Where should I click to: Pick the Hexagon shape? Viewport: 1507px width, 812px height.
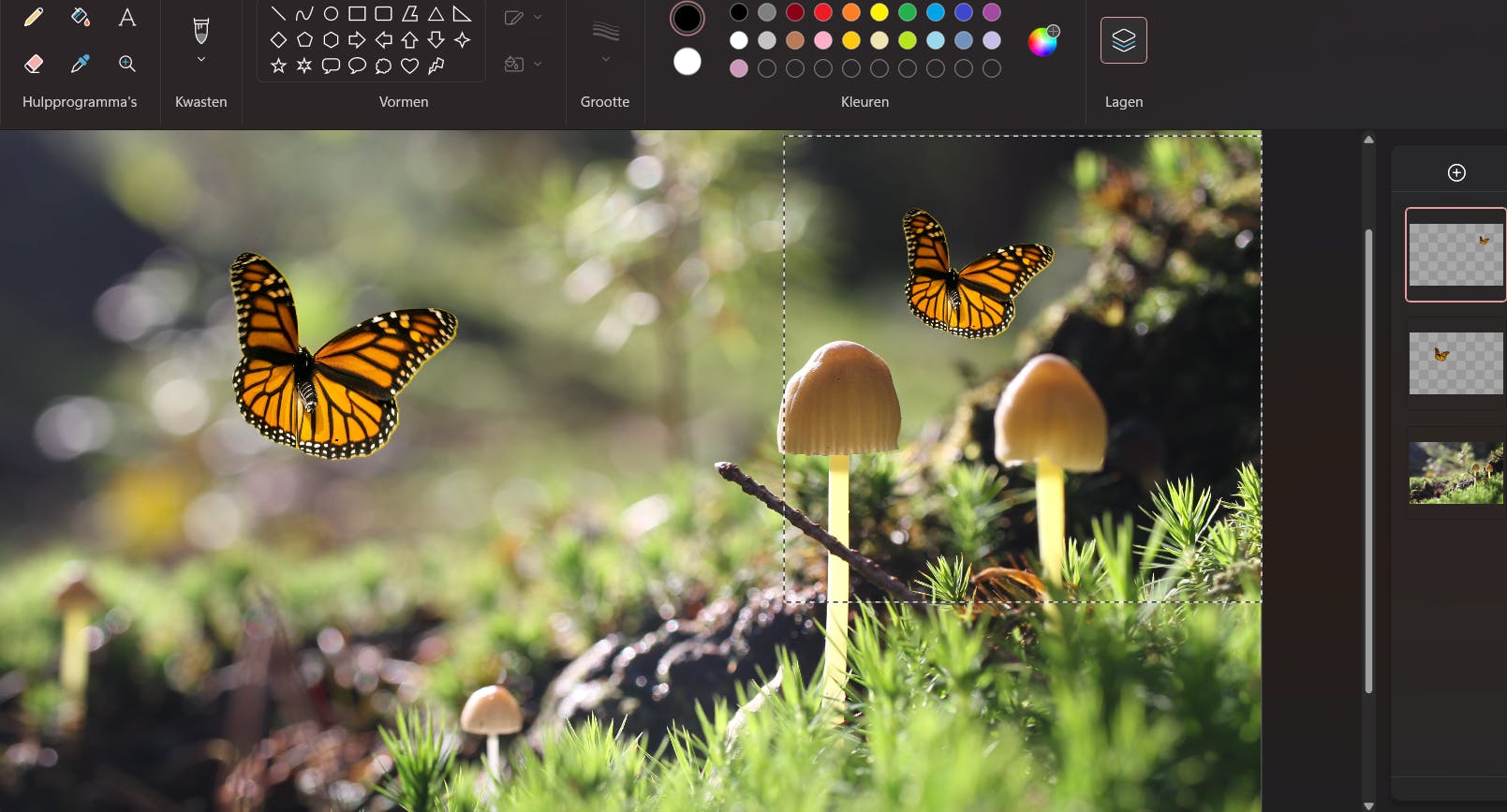point(331,40)
